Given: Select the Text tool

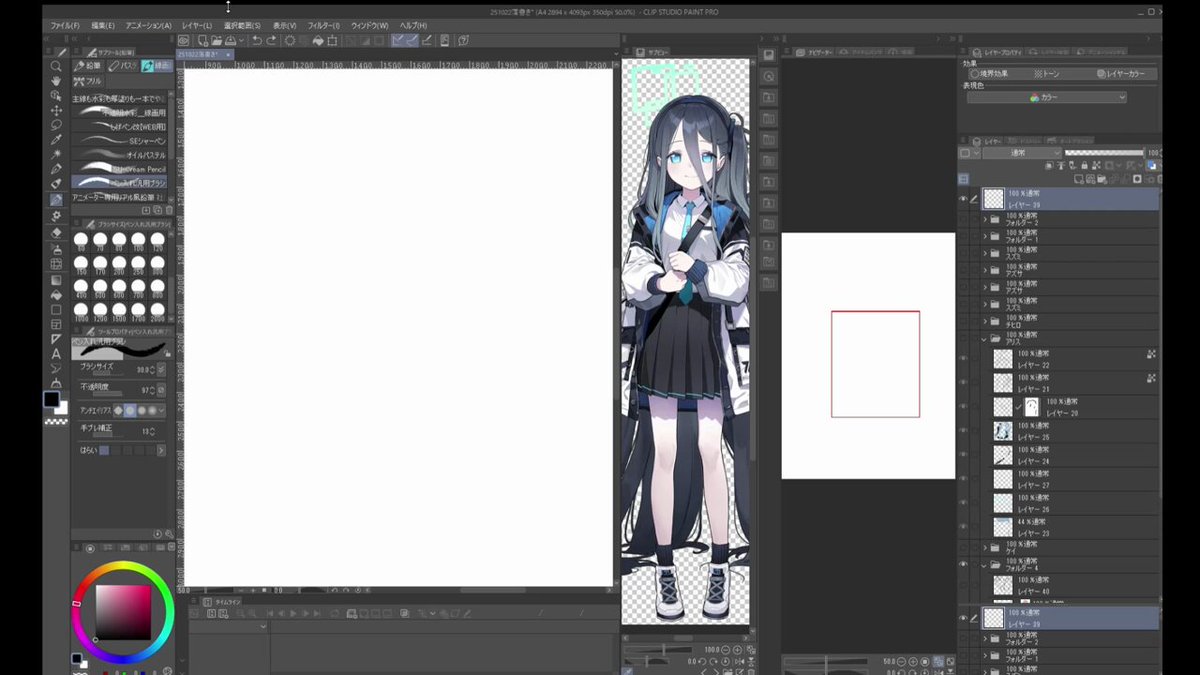Looking at the screenshot, I should tap(56, 353).
